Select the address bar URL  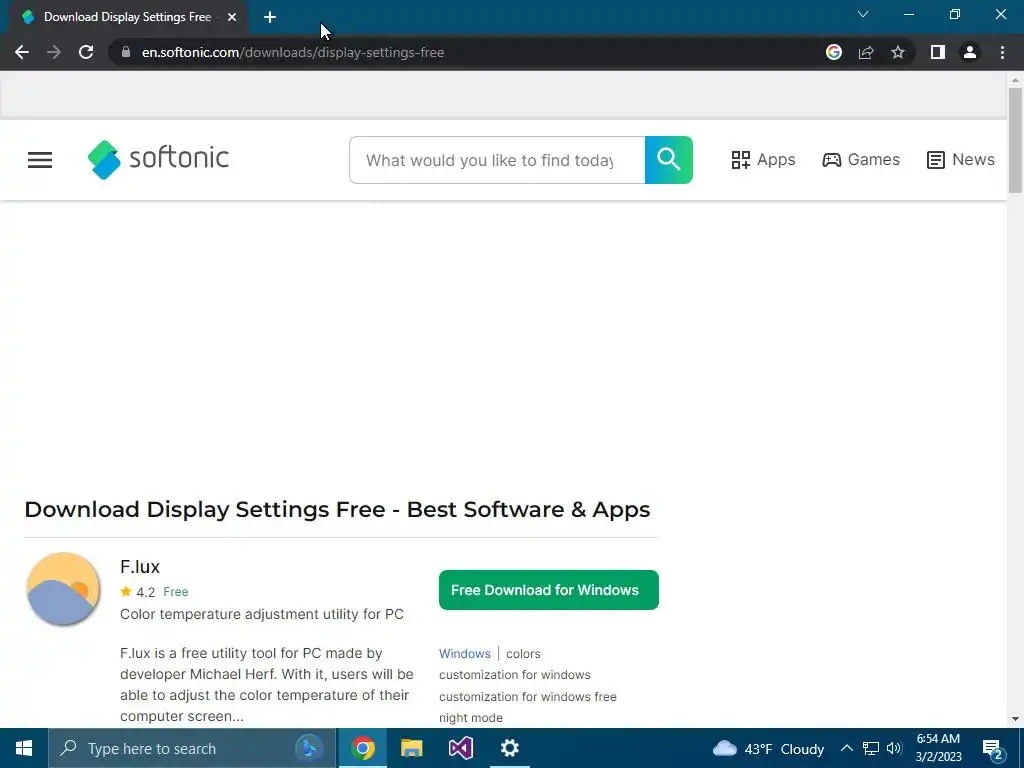(293, 52)
